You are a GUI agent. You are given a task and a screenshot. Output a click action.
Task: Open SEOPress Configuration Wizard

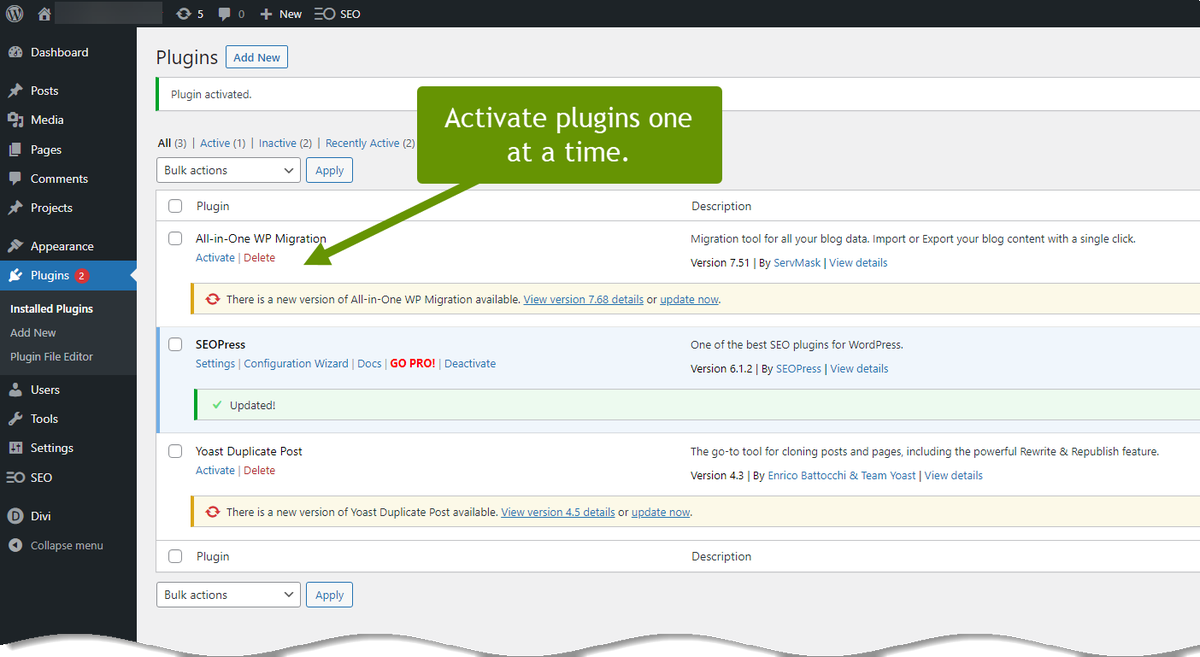point(296,364)
